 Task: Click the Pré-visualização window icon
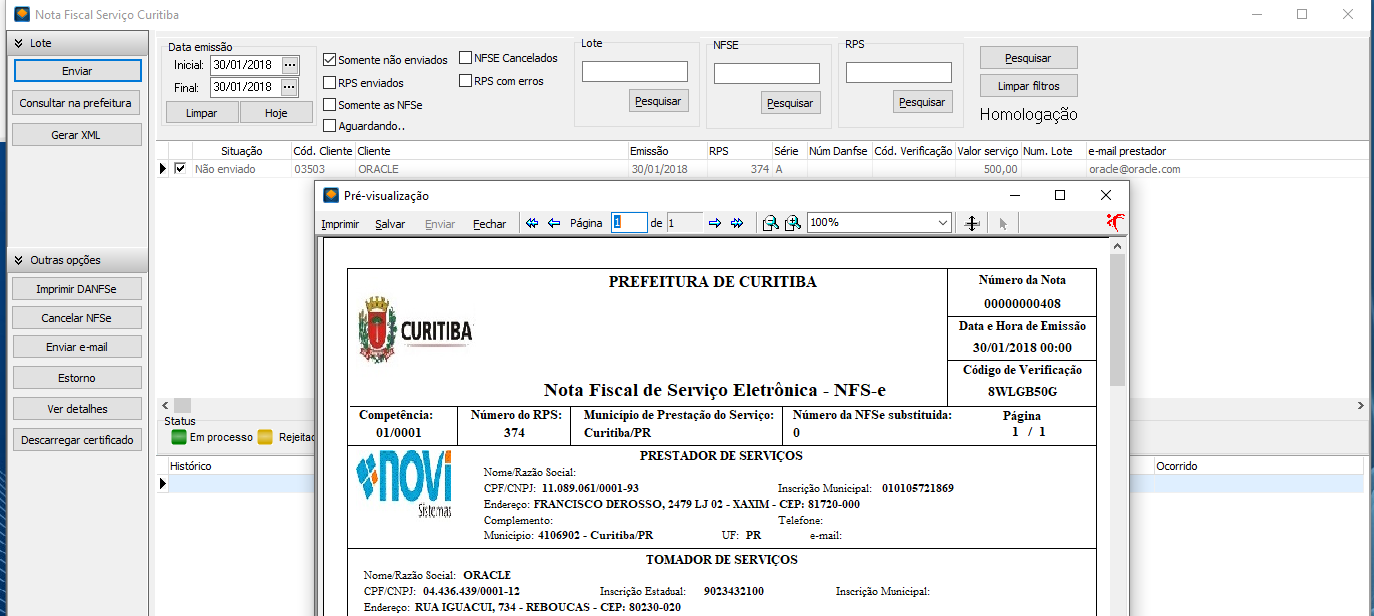click(331, 196)
